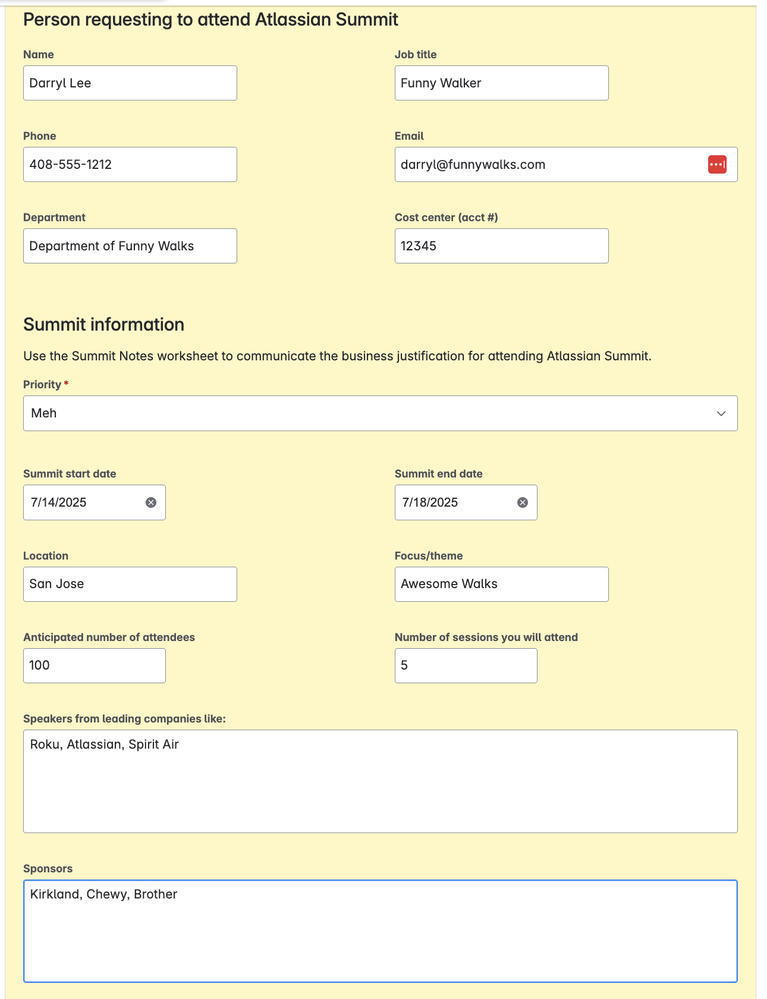Click the Email field with darryl@funnywalks.com
Screen dimensions: 767x999
pyautogui.click(x=566, y=164)
